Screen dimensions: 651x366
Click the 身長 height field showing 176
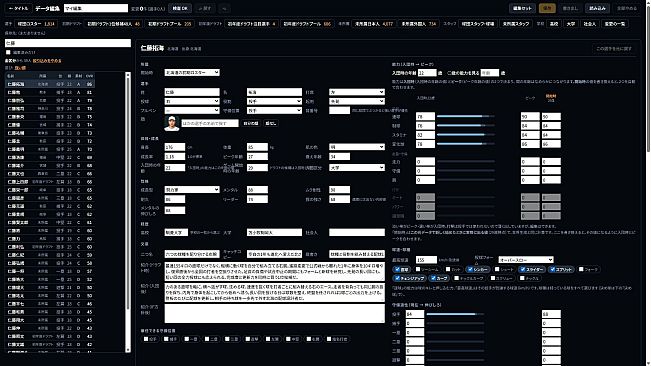[x=175, y=147]
